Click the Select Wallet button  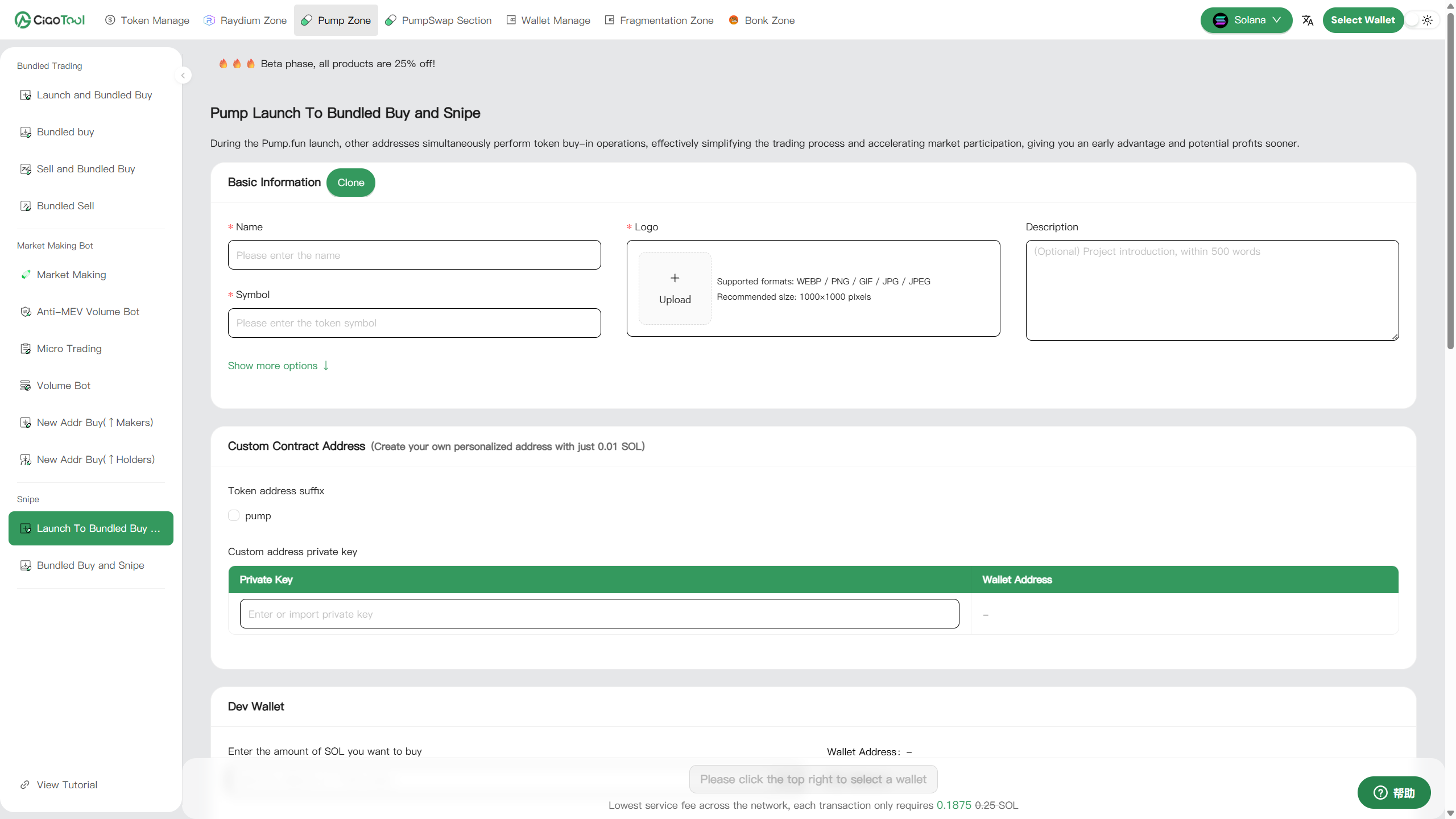click(x=1363, y=20)
